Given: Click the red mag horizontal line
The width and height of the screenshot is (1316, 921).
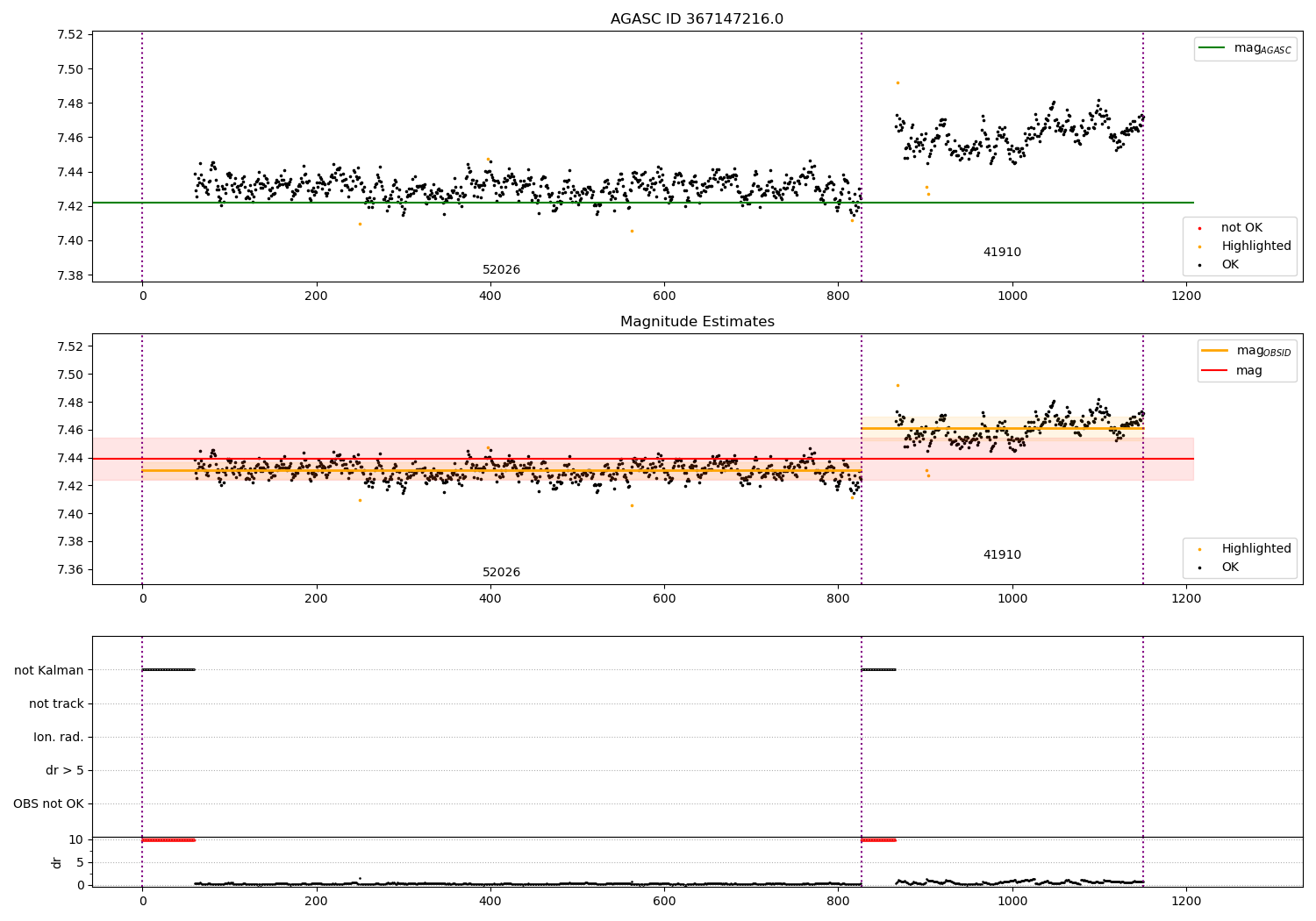Looking at the screenshot, I should pyautogui.click(x=642, y=459).
